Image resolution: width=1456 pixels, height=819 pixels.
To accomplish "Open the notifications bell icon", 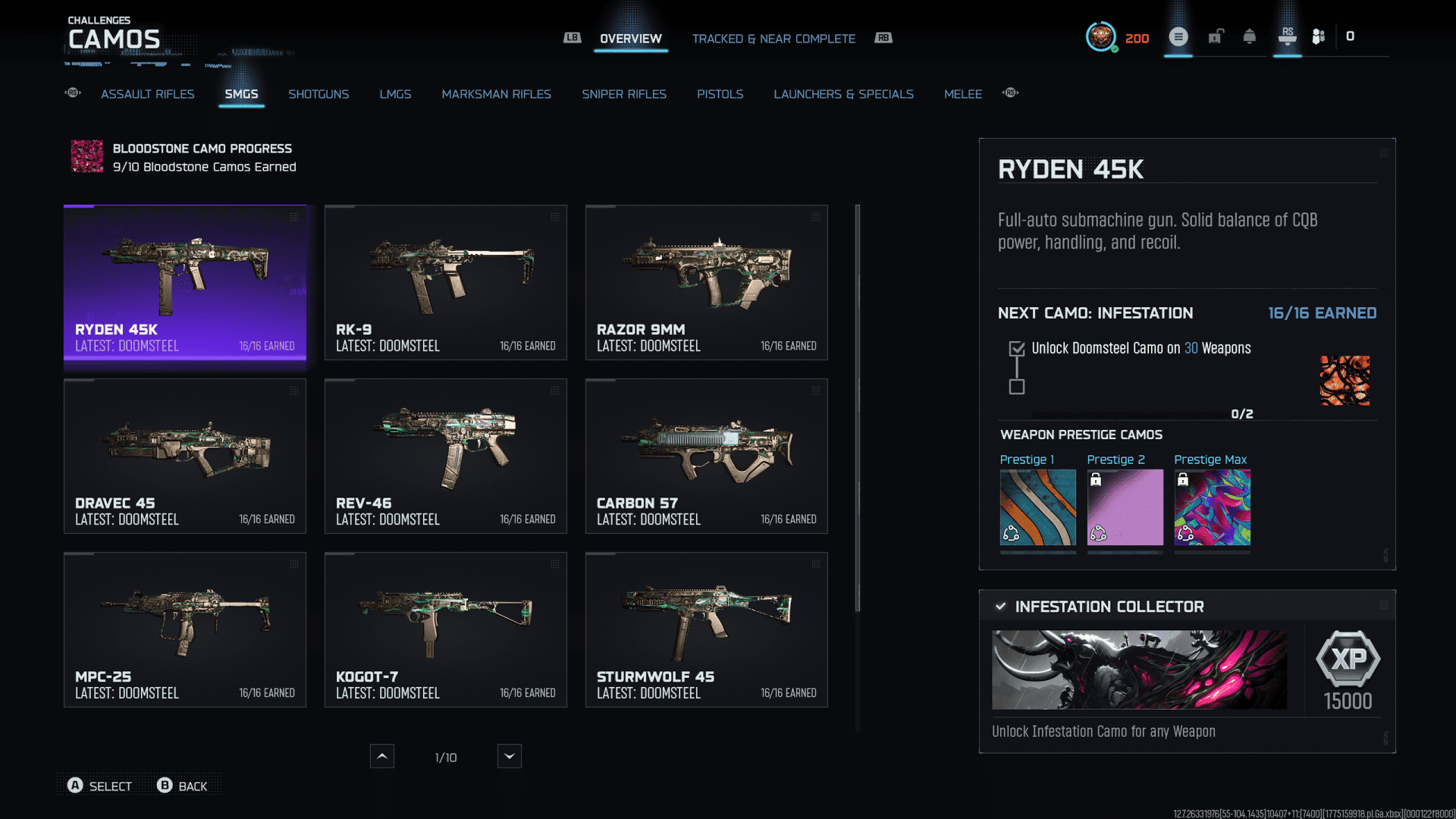I will point(1249,36).
